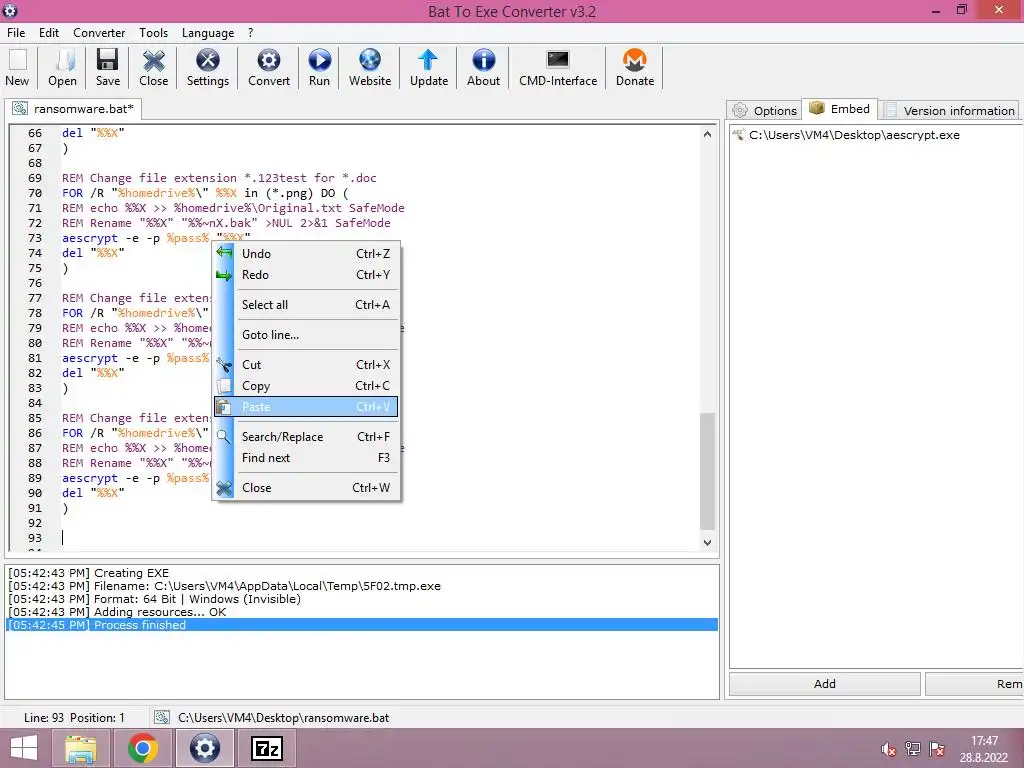Switch to the Embed tab
Image resolution: width=1024 pixels, height=768 pixels.
coord(839,109)
